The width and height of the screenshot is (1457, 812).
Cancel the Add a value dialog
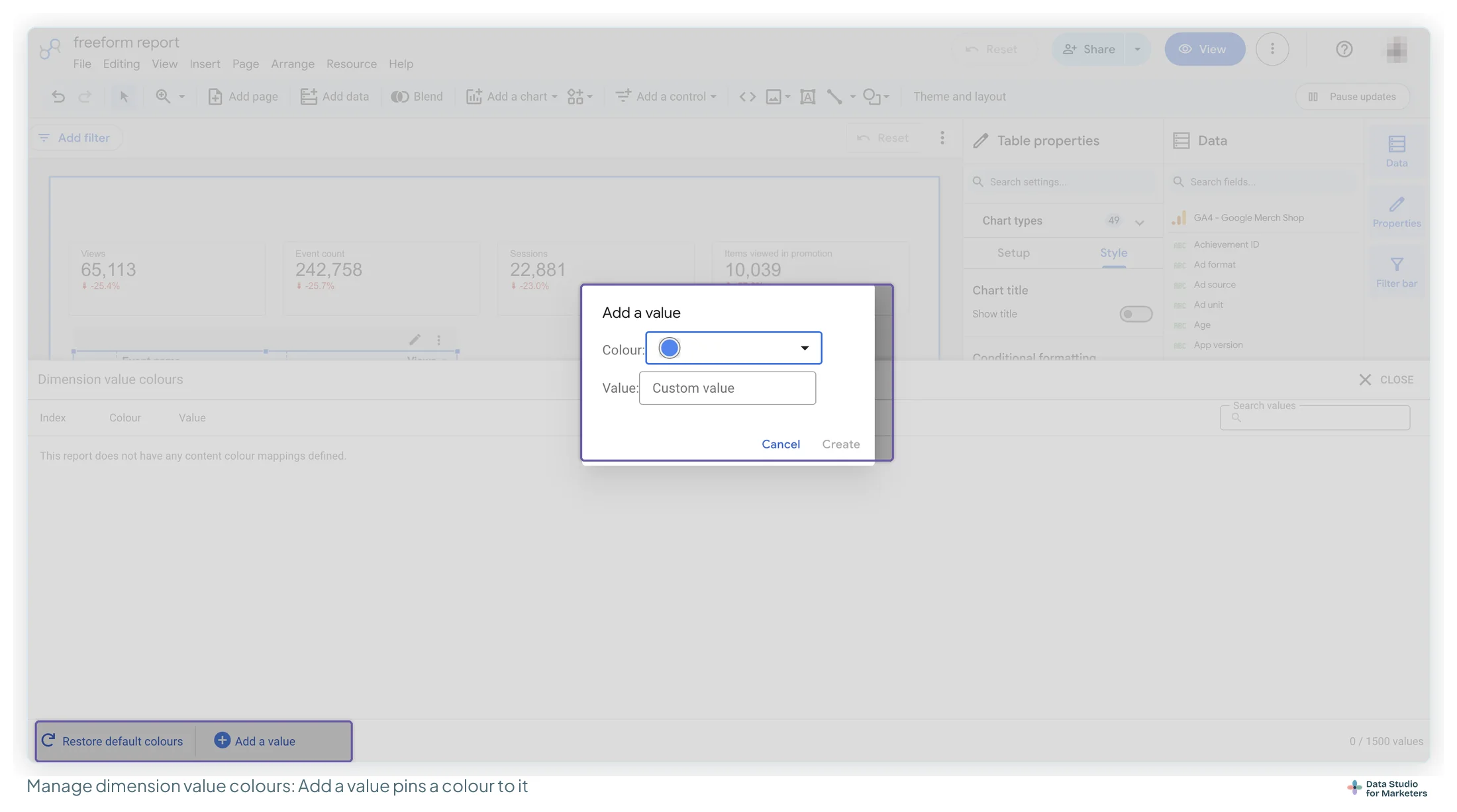point(781,444)
